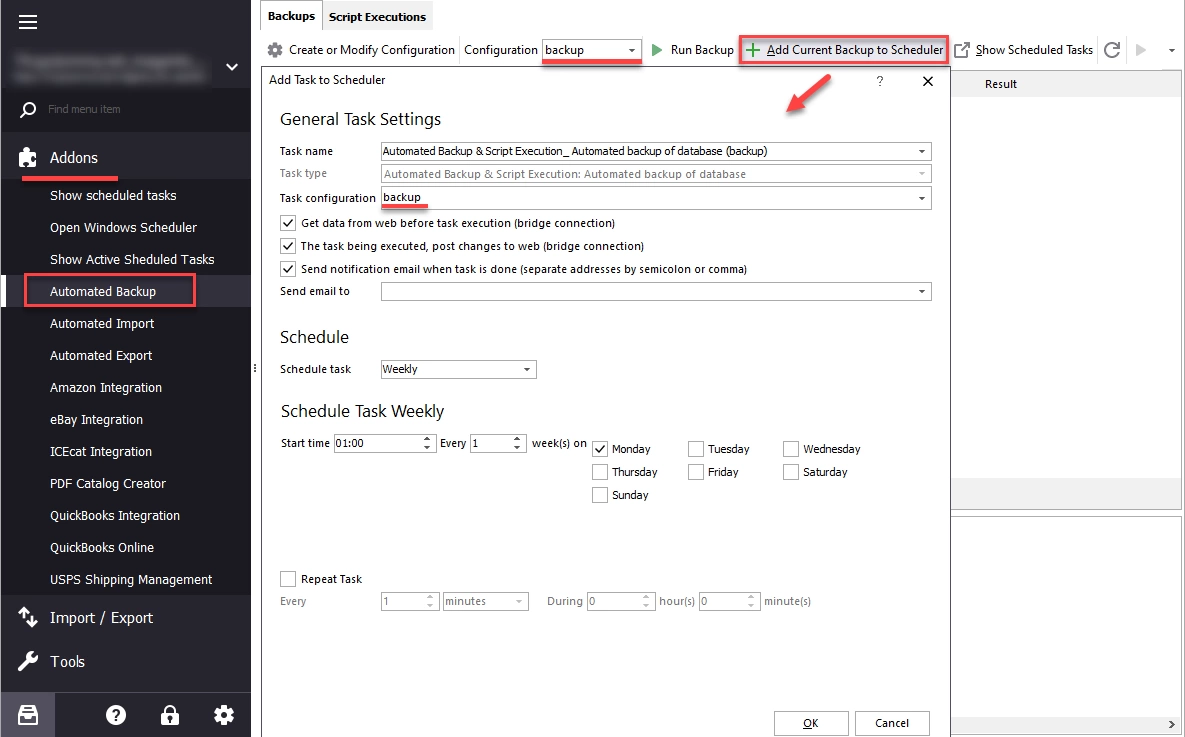Viewport: 1185px width, 737px height.
Task: Switch to the Backups tab
Action: [x=291, y=16]
